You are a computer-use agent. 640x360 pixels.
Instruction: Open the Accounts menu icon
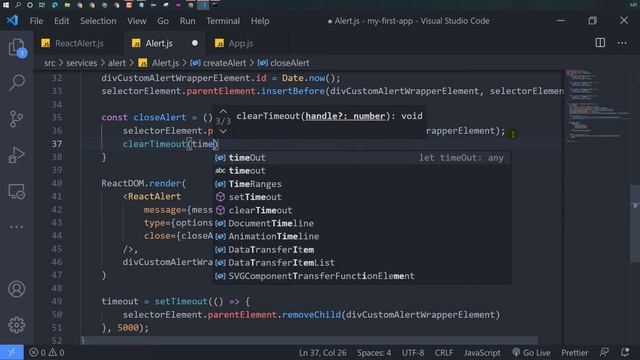pos(16,289)
